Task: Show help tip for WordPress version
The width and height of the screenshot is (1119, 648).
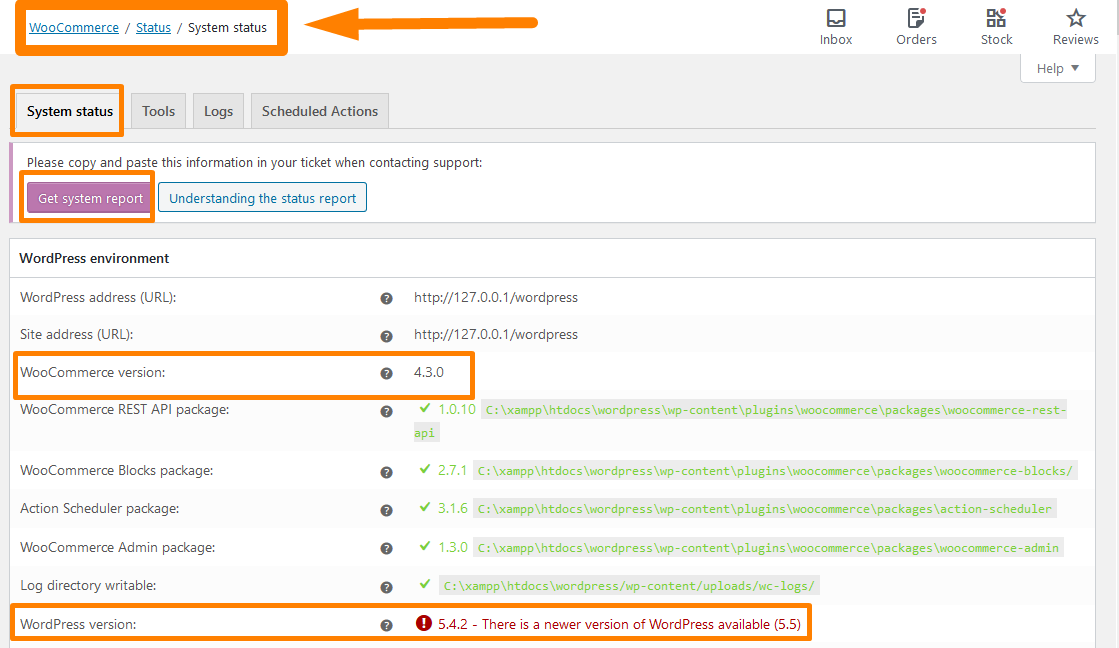Action: [x=386, y=625]
